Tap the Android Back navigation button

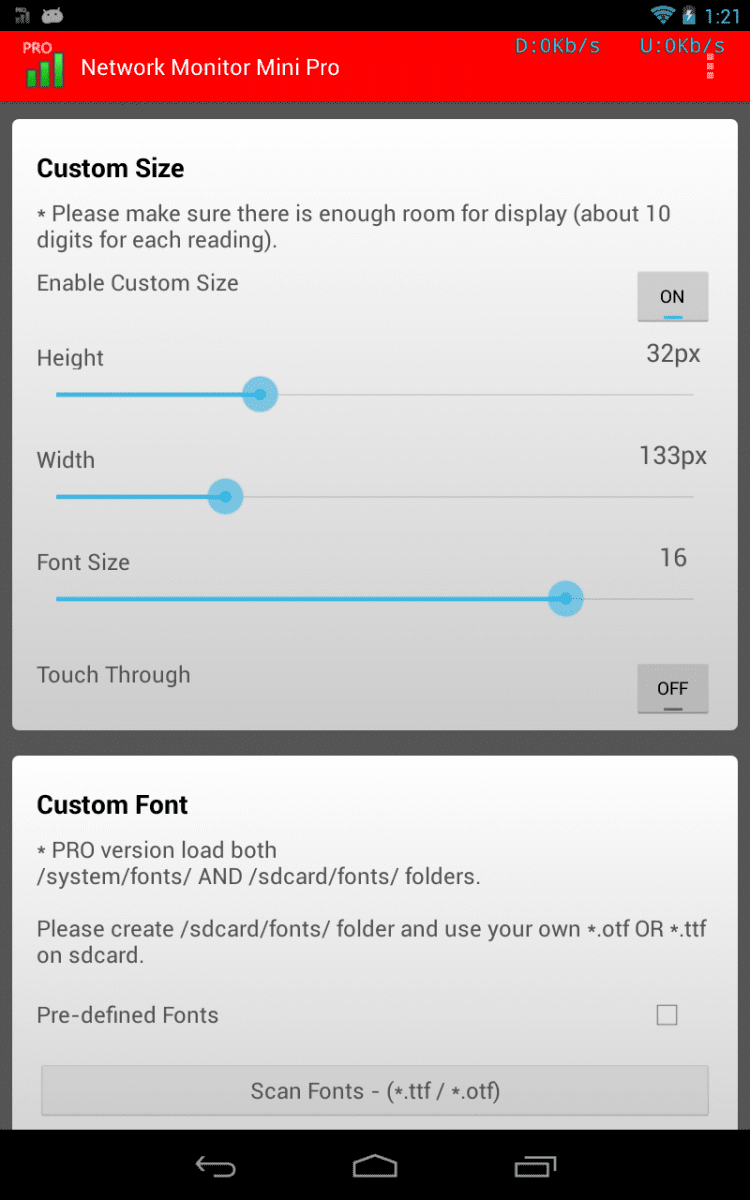pos(215,1166)
